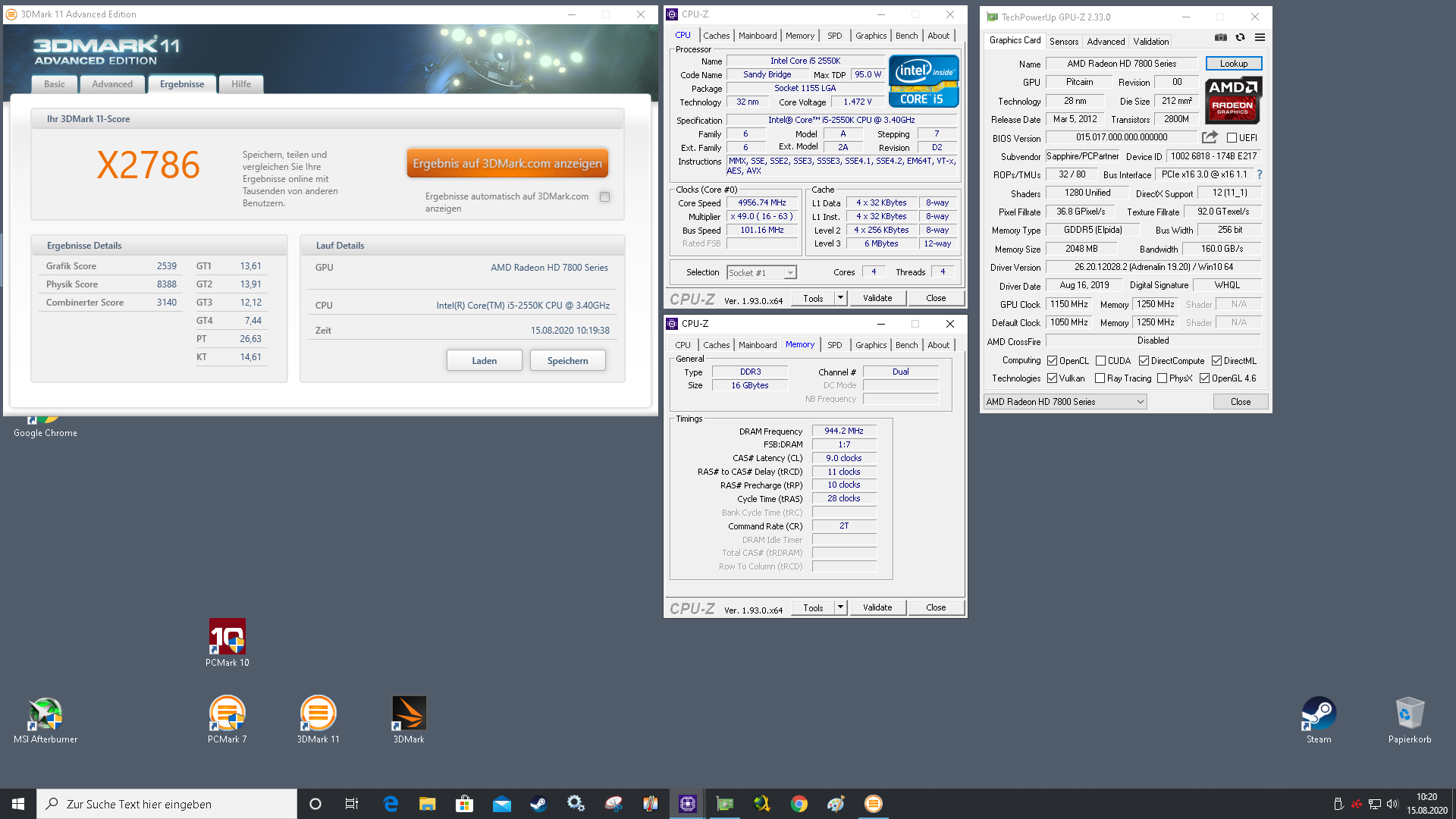Open the Mail app from taskbar

(501, 804)
